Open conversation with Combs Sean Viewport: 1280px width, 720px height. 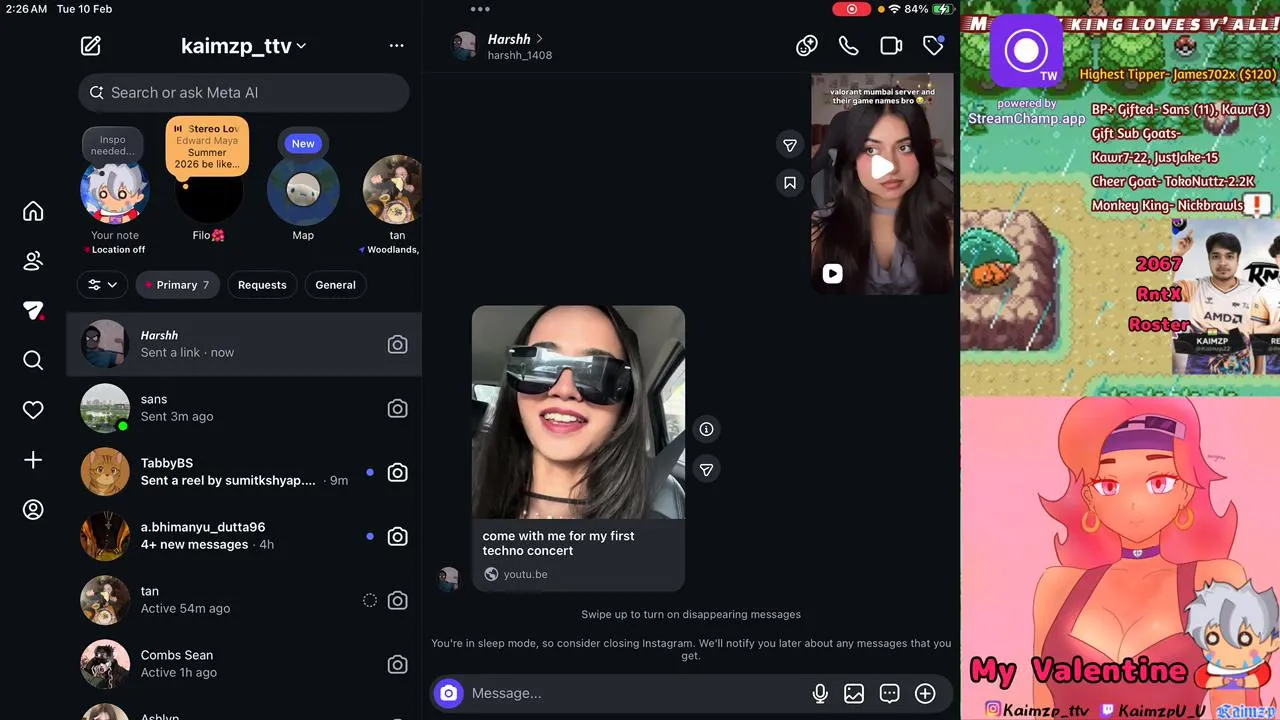(x=244, y=664)
